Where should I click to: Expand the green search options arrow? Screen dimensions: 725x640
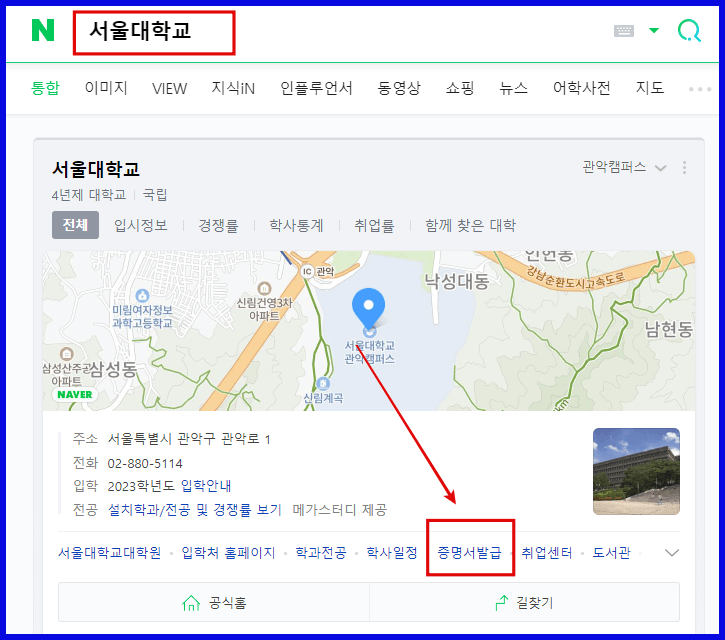point(654,31)
